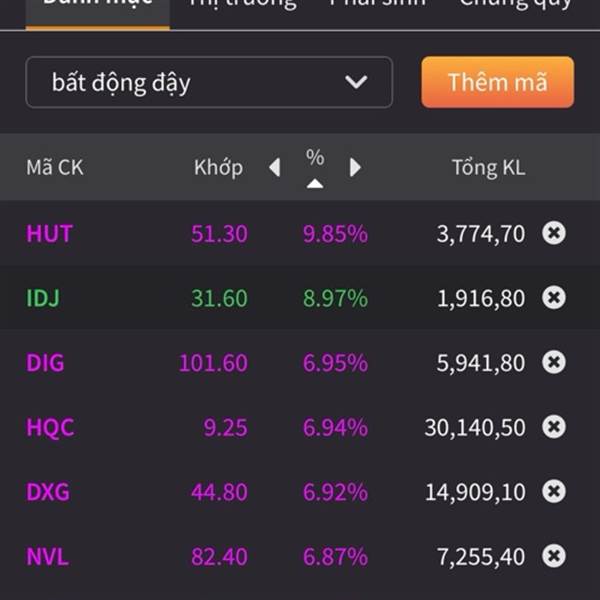Sort by 'Khớp' price column header

218,168
